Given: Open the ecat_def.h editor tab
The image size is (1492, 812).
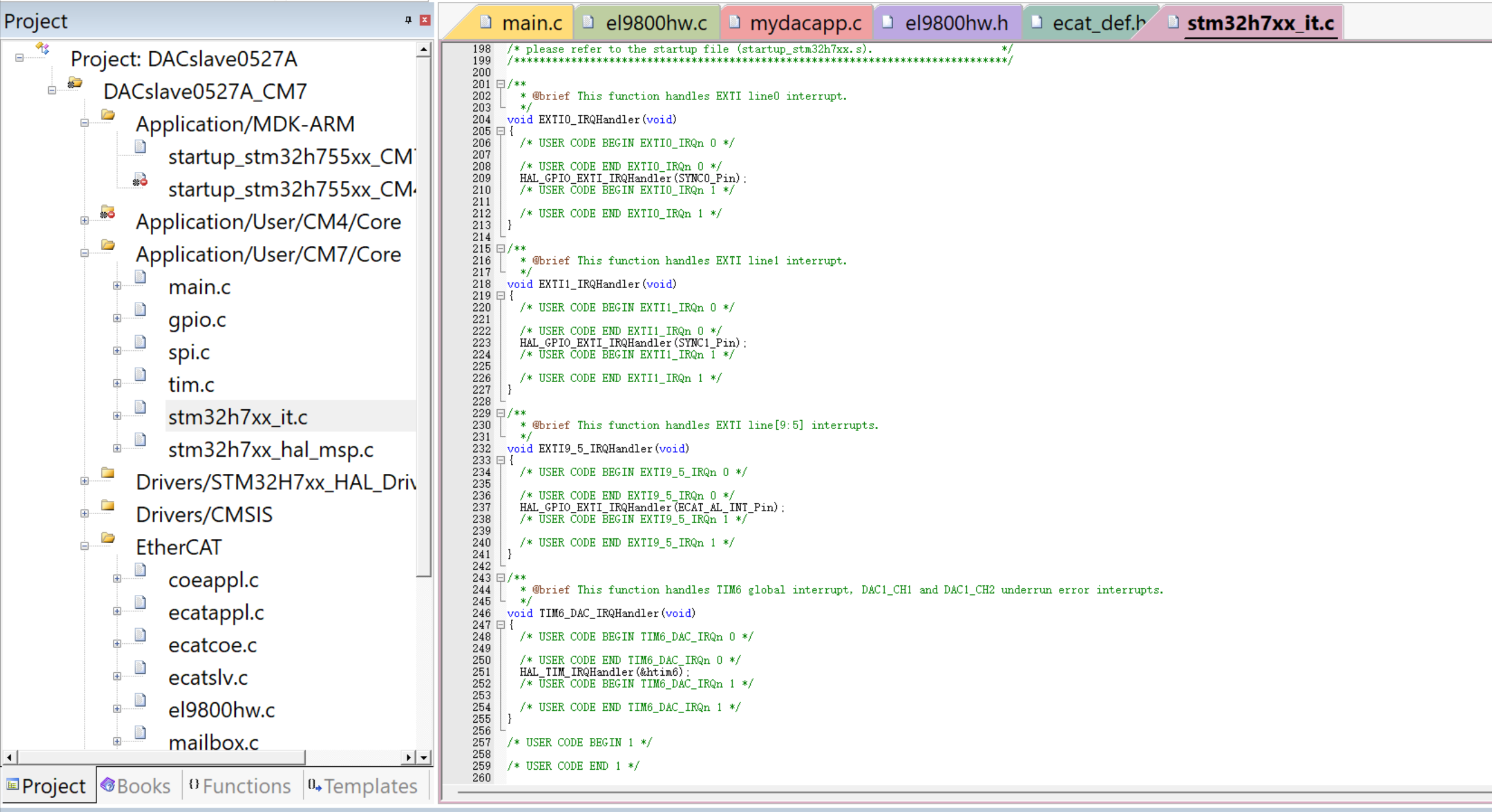Looking at the screenshot, I should pyautogui.click(x=1090, y=23).
